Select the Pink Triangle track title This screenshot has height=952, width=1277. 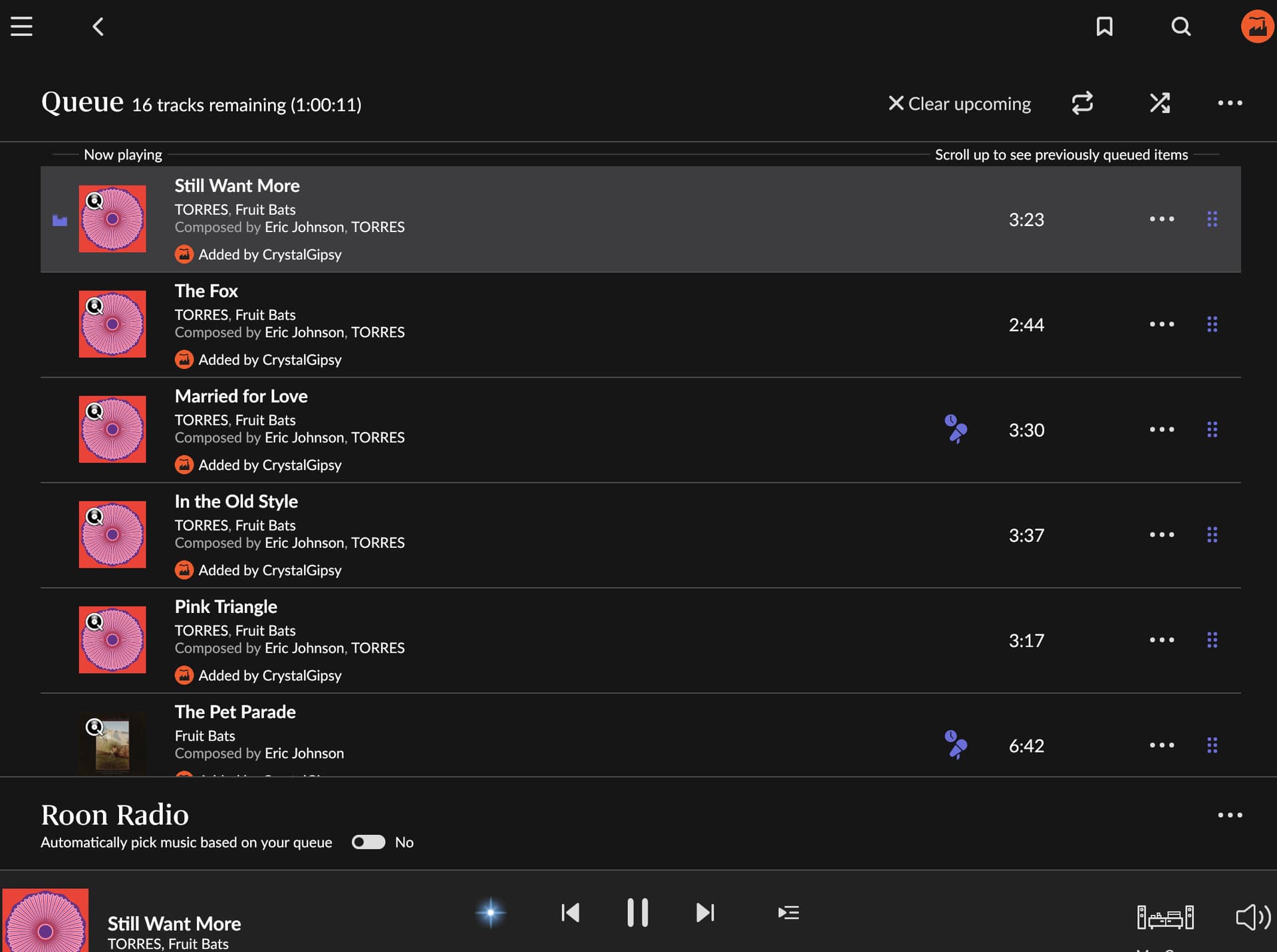[225, 606]
